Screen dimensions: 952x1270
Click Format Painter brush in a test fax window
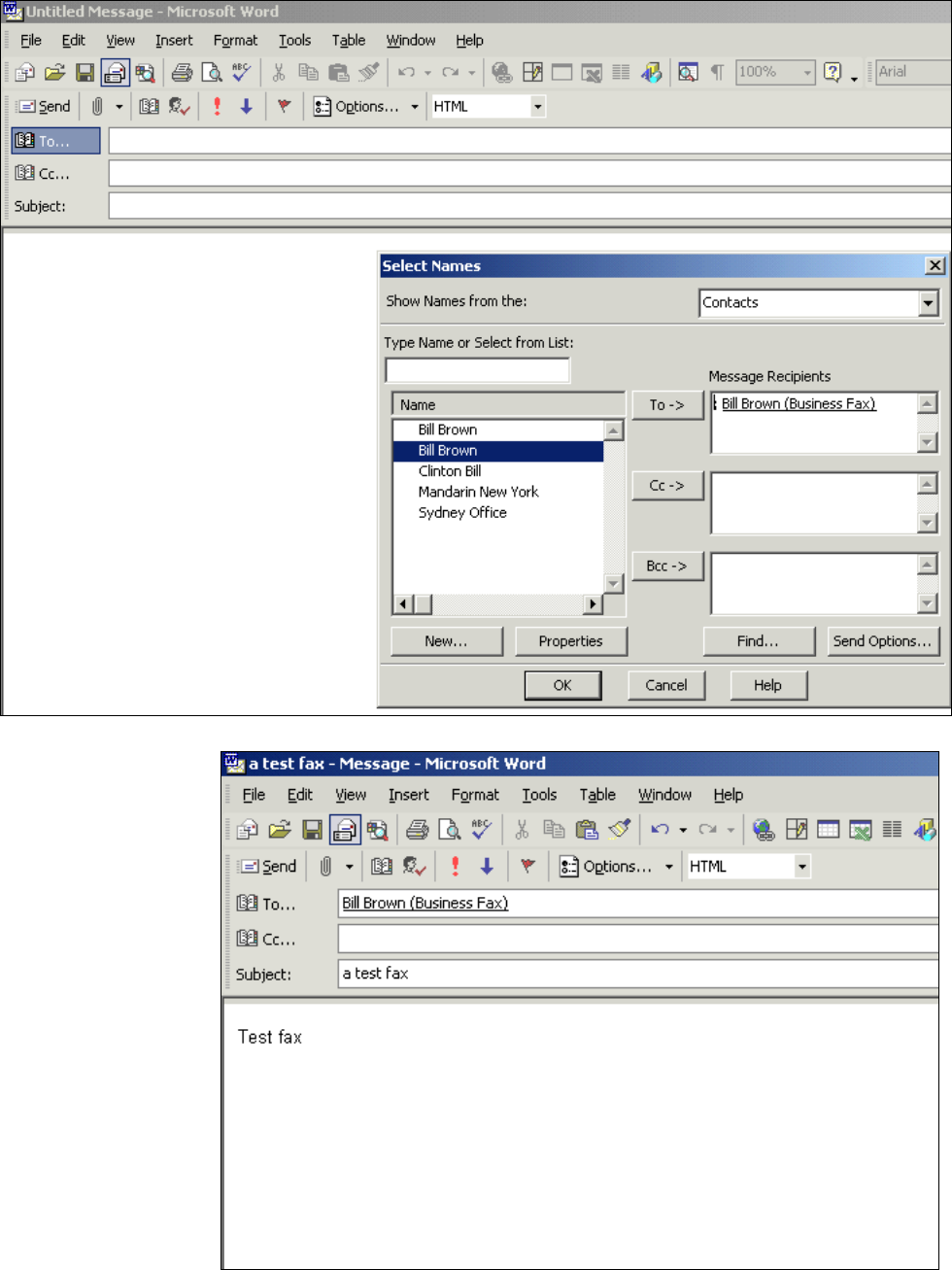(618, 829)
